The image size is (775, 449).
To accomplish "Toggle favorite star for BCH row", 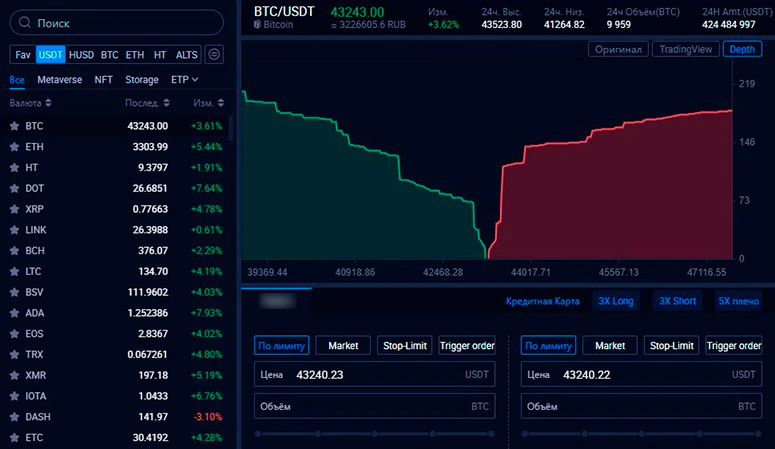I will click(14, 251).
